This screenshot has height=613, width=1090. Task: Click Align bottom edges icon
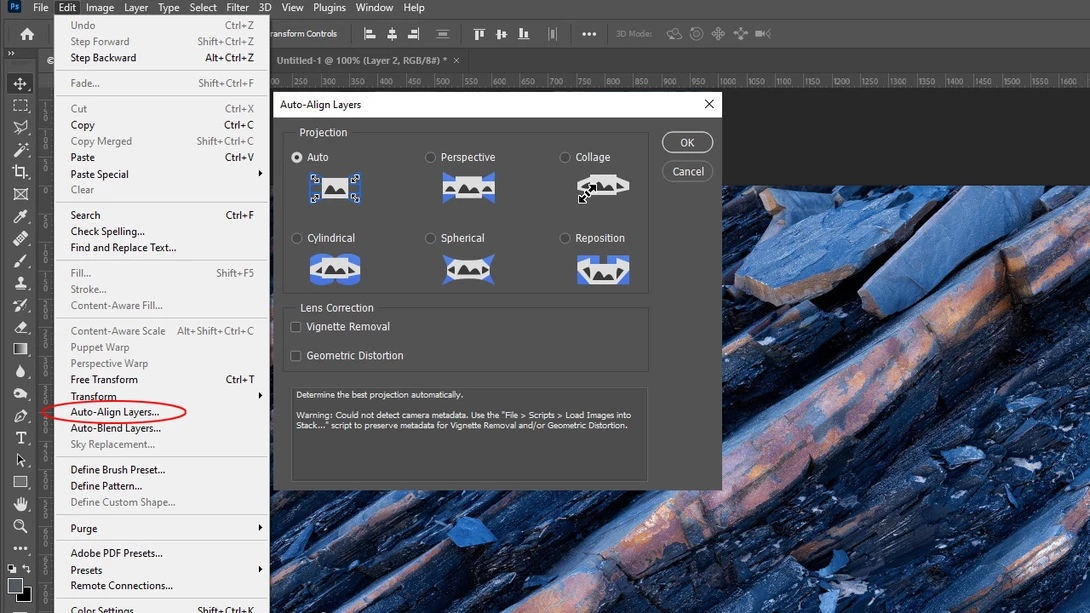pos(523,33)
